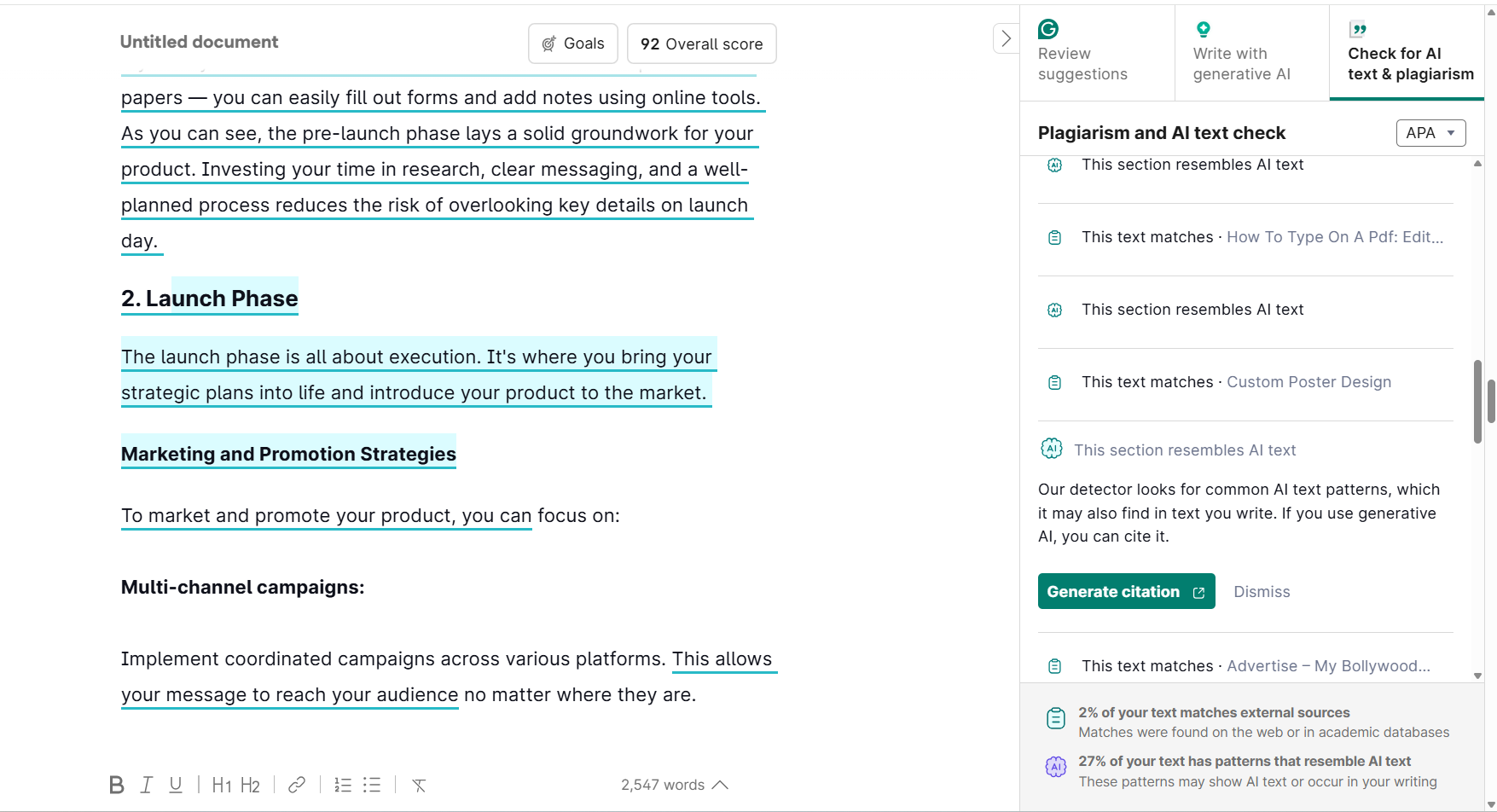
Task: Collapse the sidebar with the arrow button
Action: 1006,38
